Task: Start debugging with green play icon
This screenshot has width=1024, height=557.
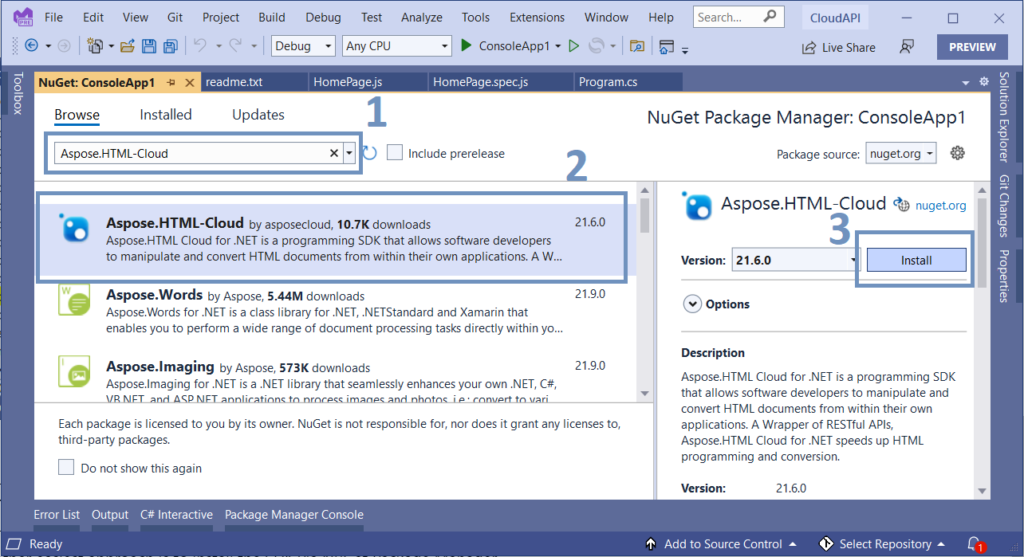Action: (466, 45)
